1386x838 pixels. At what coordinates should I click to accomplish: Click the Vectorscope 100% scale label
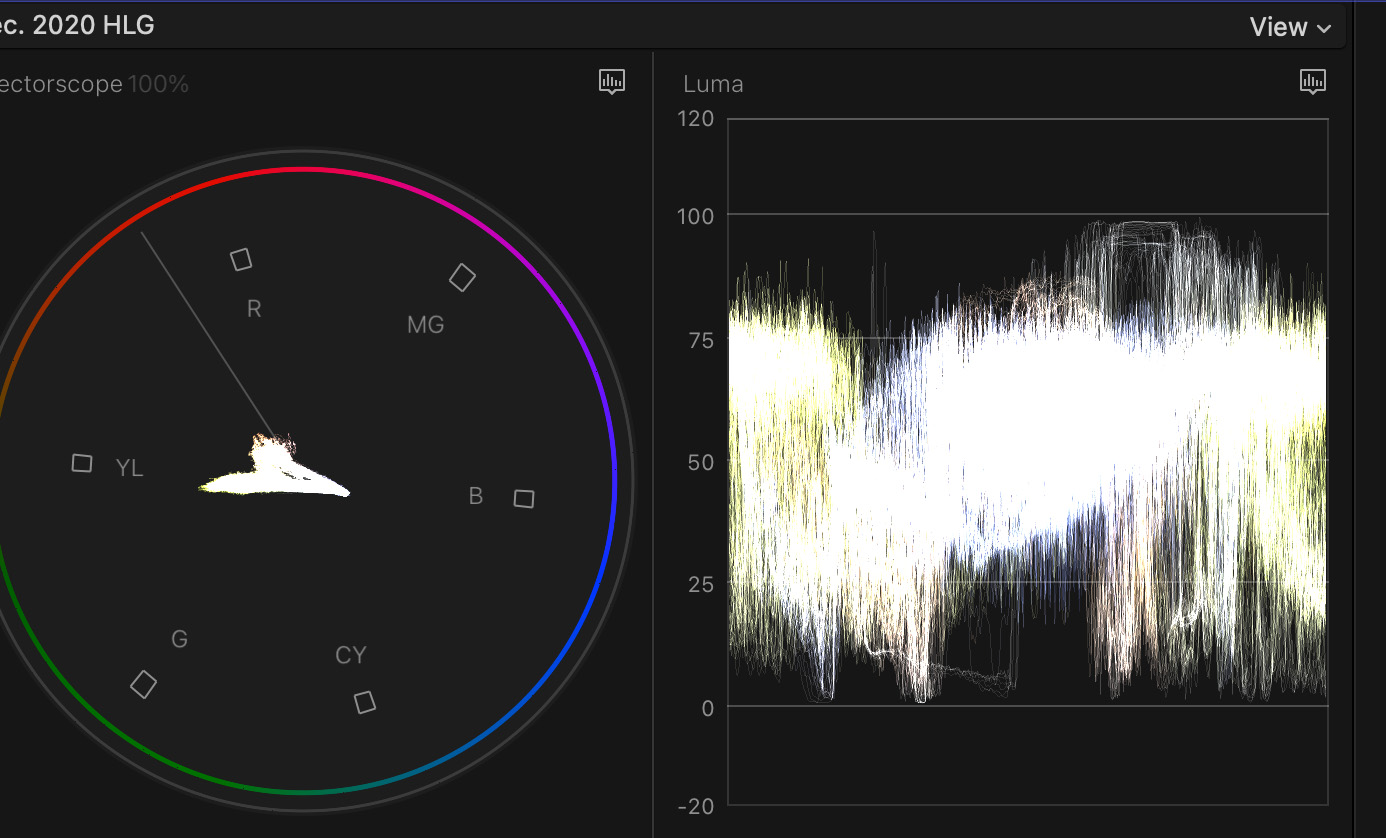pyautogui.click(x=158, y=84)
